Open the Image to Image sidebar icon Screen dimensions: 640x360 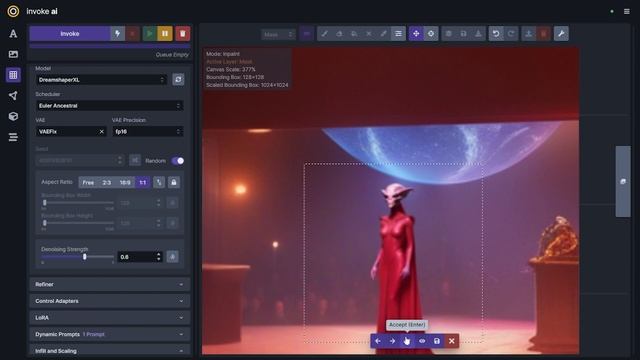(13, 54)
